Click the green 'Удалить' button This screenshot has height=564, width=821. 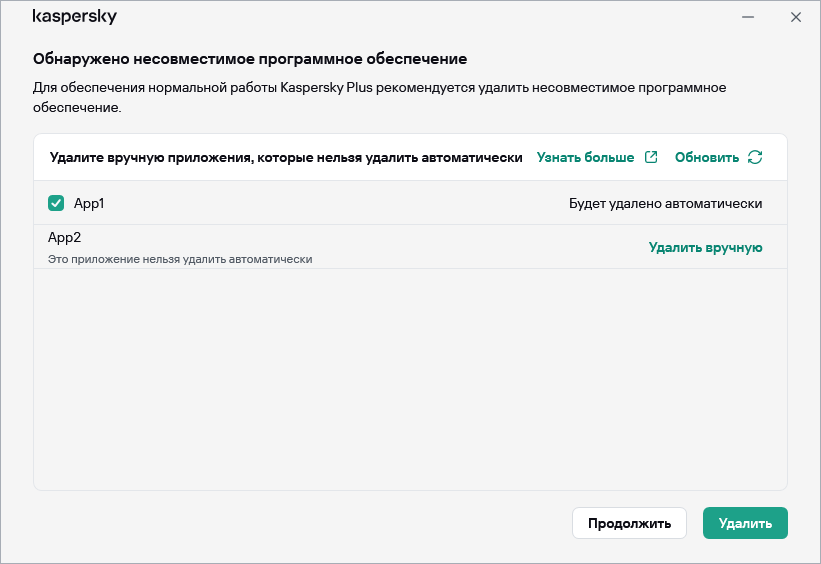point(745,523)
